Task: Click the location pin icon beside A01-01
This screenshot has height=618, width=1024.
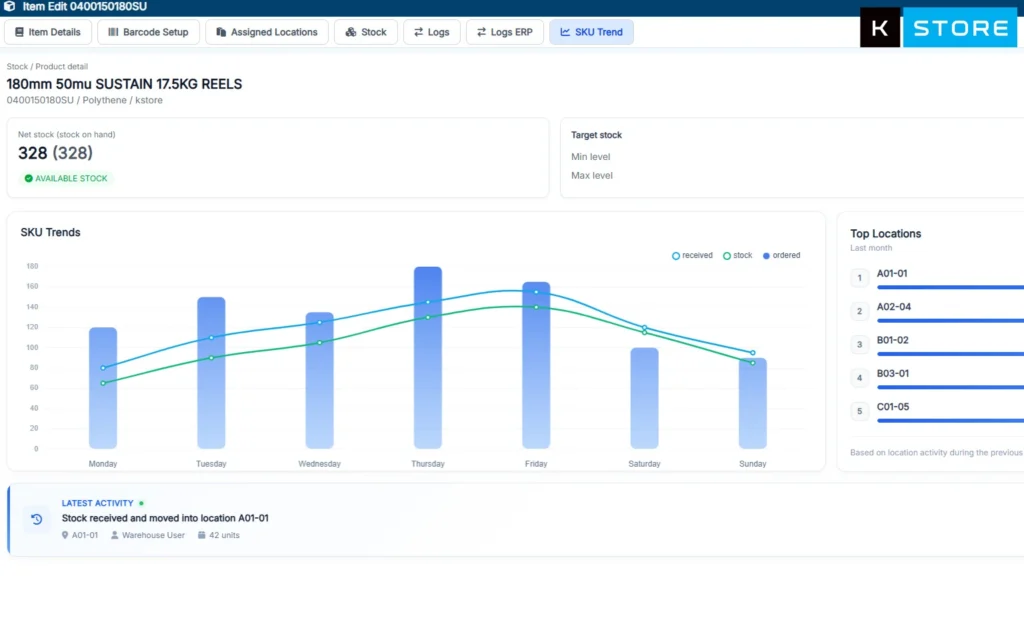Action: 65,535
